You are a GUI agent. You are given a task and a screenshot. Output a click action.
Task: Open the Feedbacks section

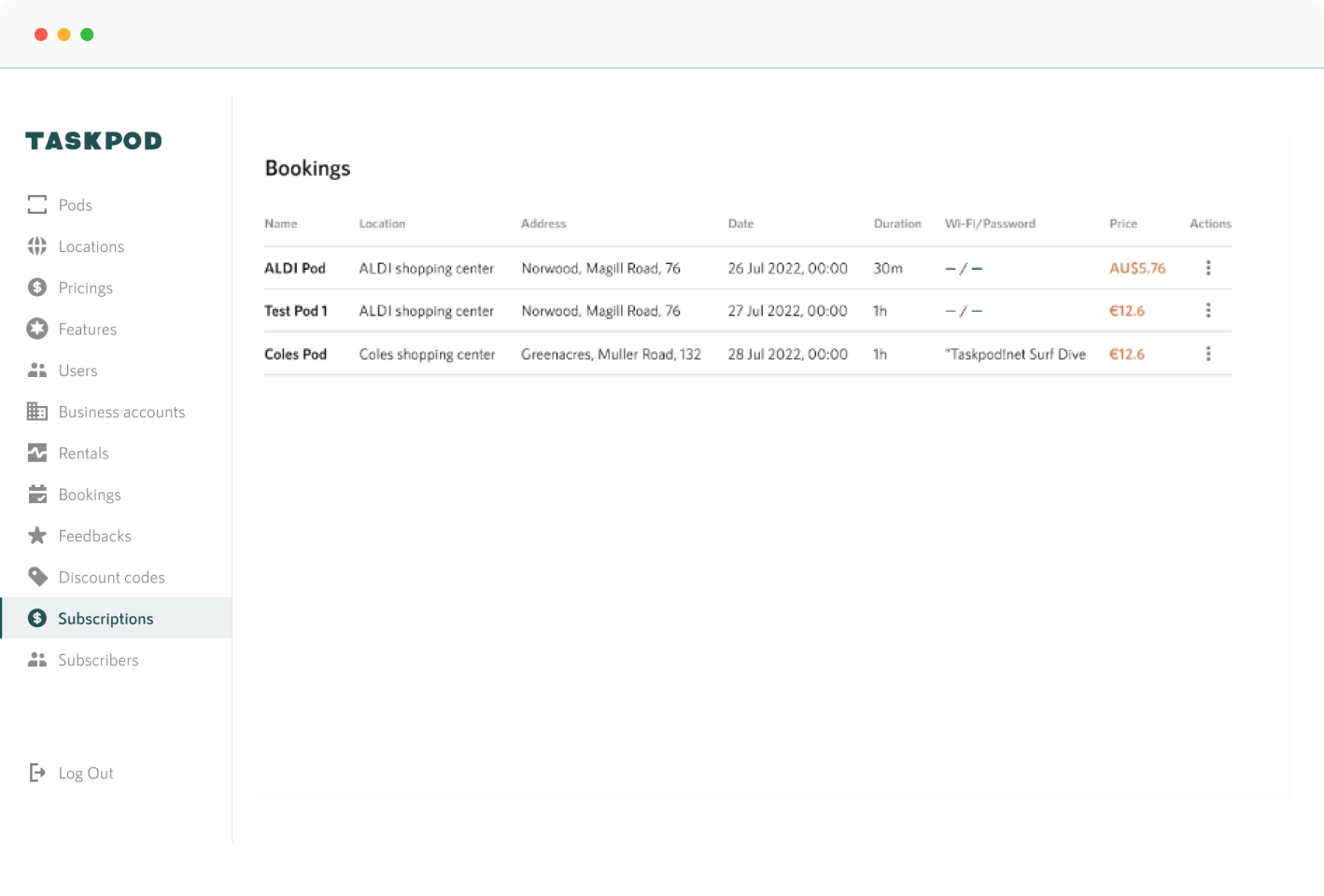coord(95,536)
